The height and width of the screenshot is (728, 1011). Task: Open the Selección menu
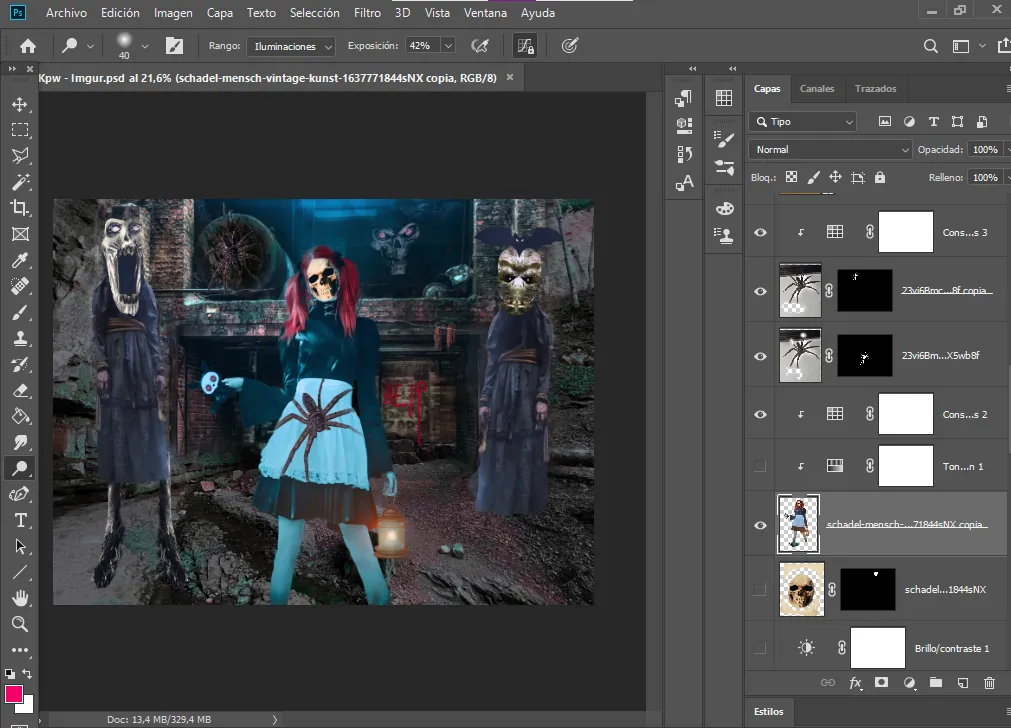(x=315, y=13)
